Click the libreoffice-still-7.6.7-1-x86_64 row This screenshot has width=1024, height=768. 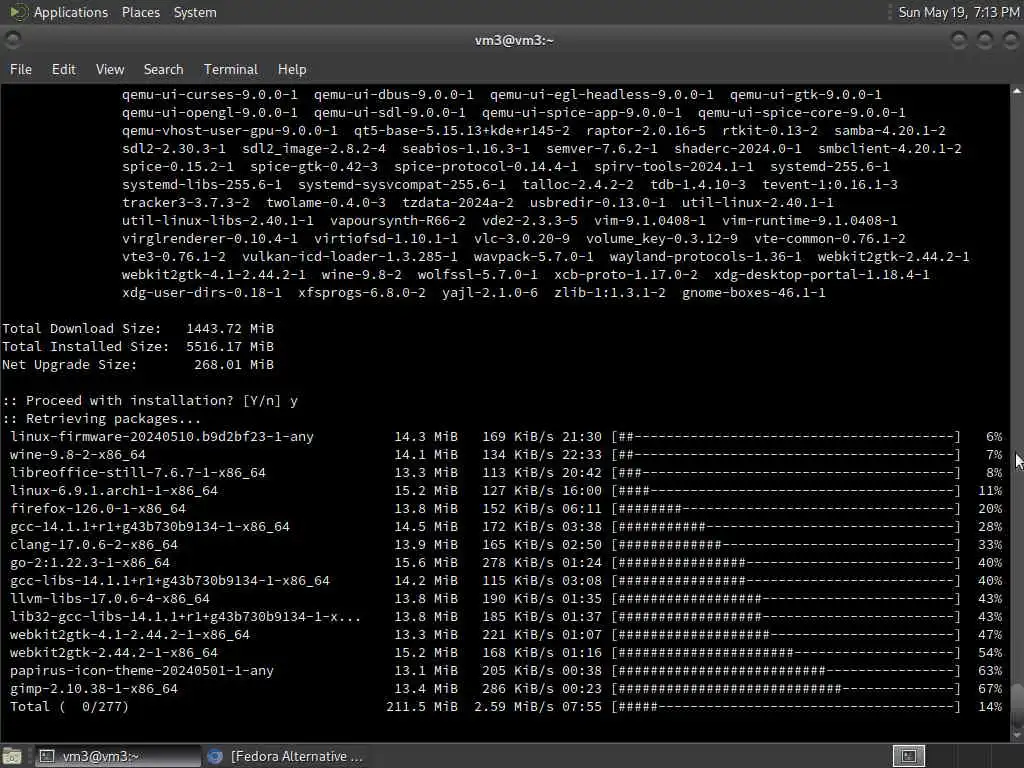(x=505, y=472)
